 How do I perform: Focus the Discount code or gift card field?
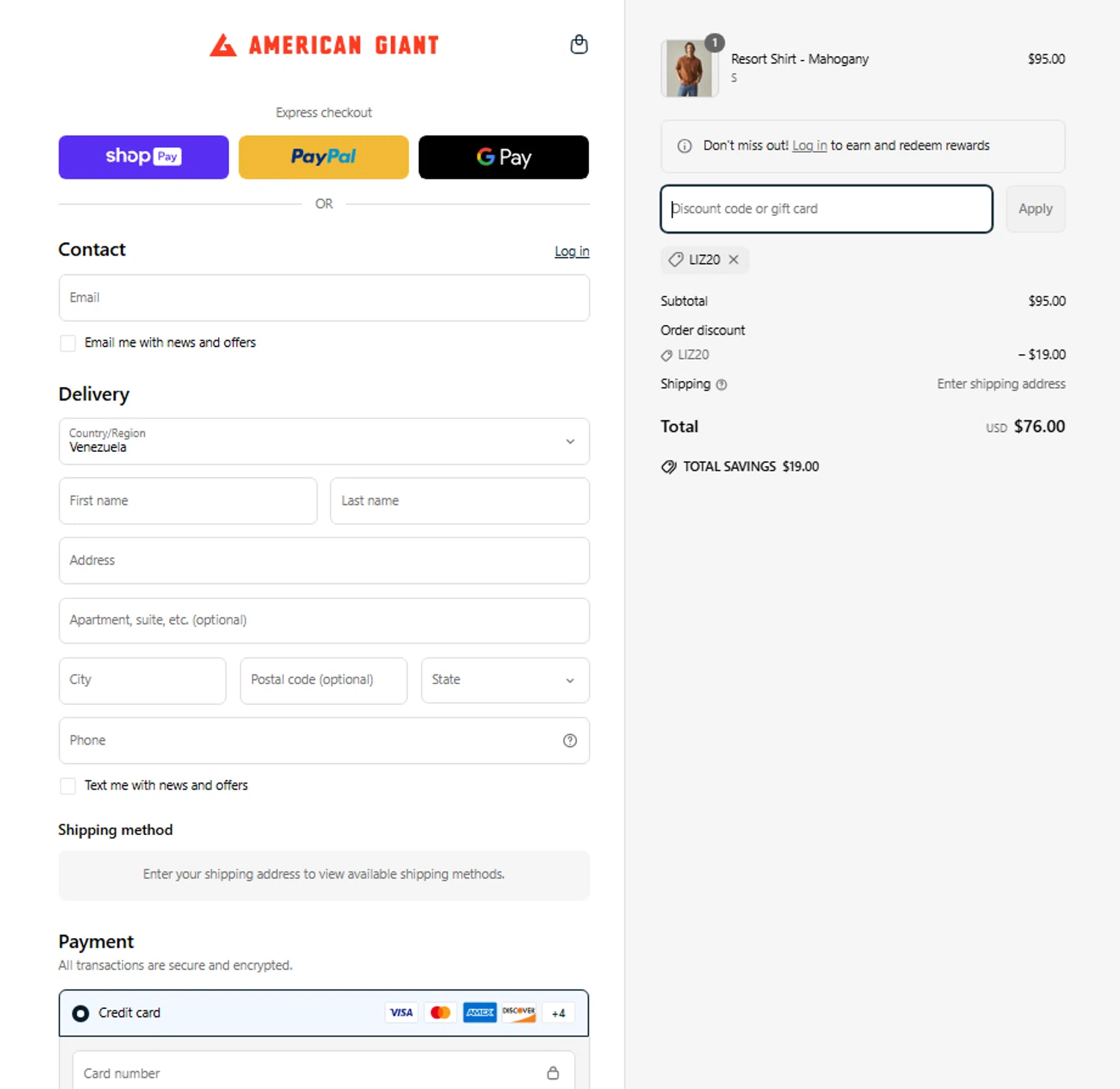click(x=827, y=209)
